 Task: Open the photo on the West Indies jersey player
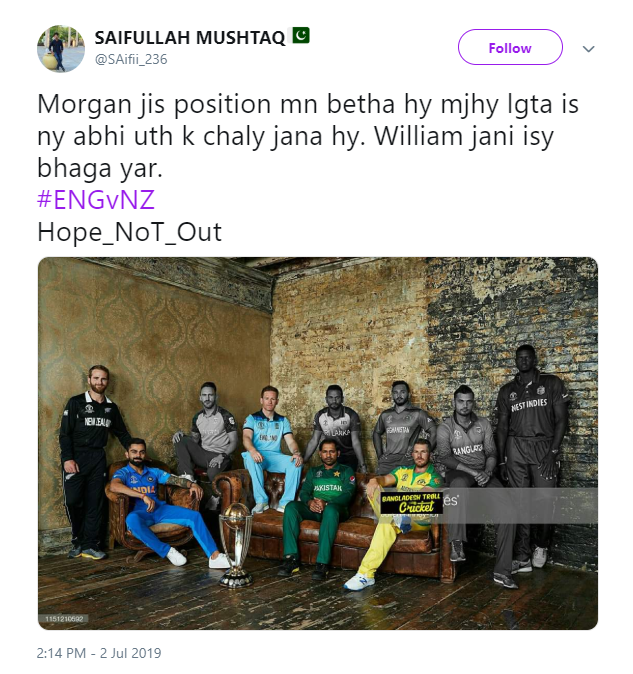pos(531,456)
